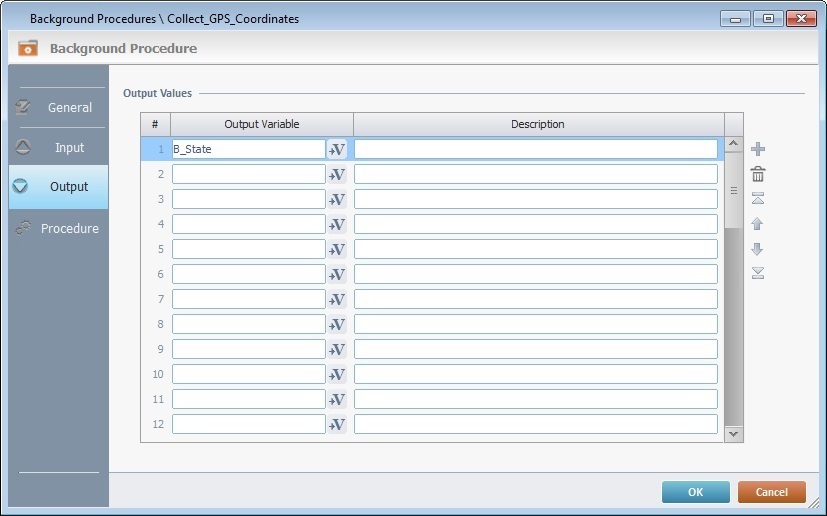Click the Output Variable field in row 3
The height and width of the screenshot is (516, 827).
click(x=248, y=199)
